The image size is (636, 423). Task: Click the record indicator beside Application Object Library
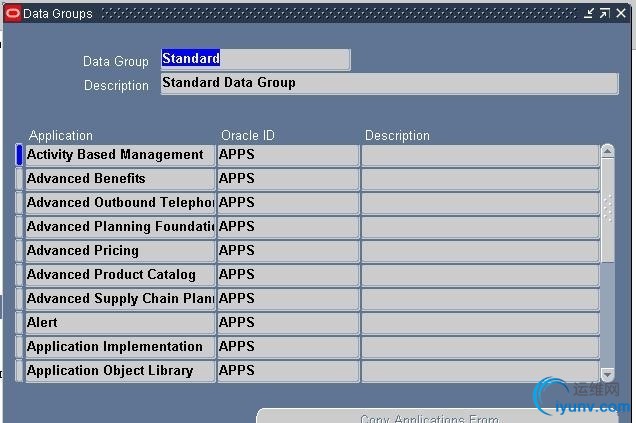click(19, 371)
